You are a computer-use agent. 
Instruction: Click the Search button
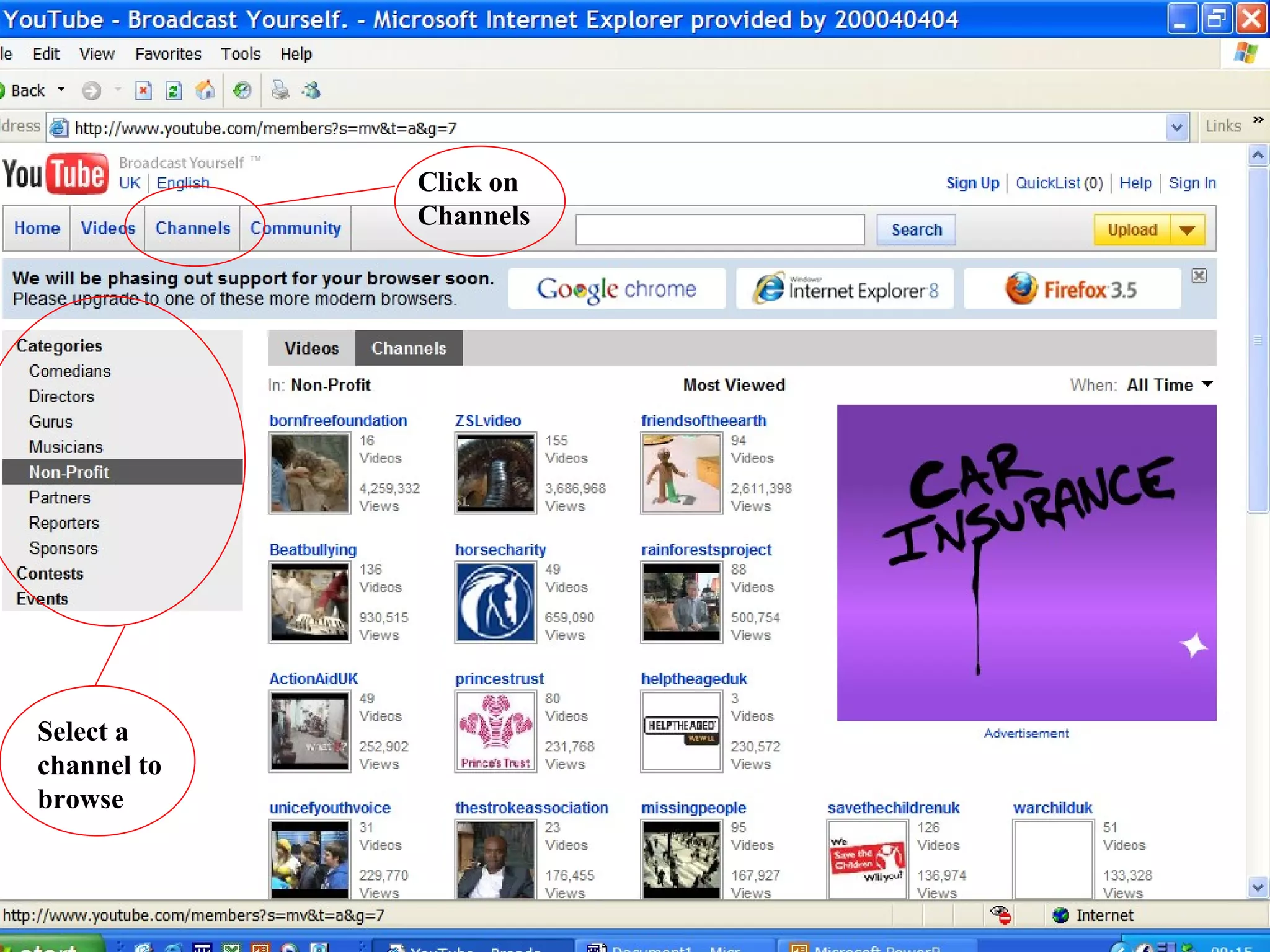916,230
